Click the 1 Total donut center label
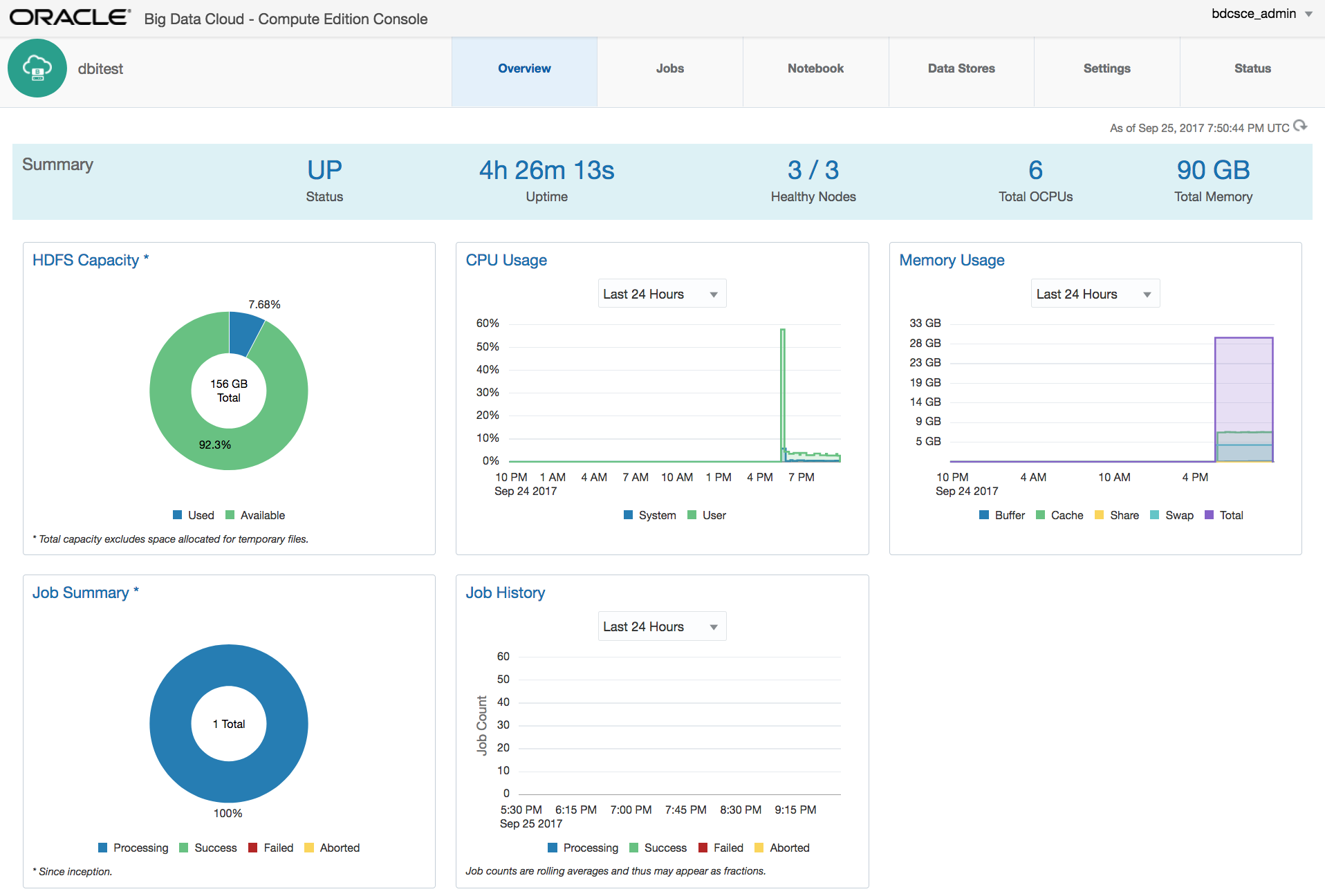1325x896 pixels. pyautogui.click(x=229, y=724)
